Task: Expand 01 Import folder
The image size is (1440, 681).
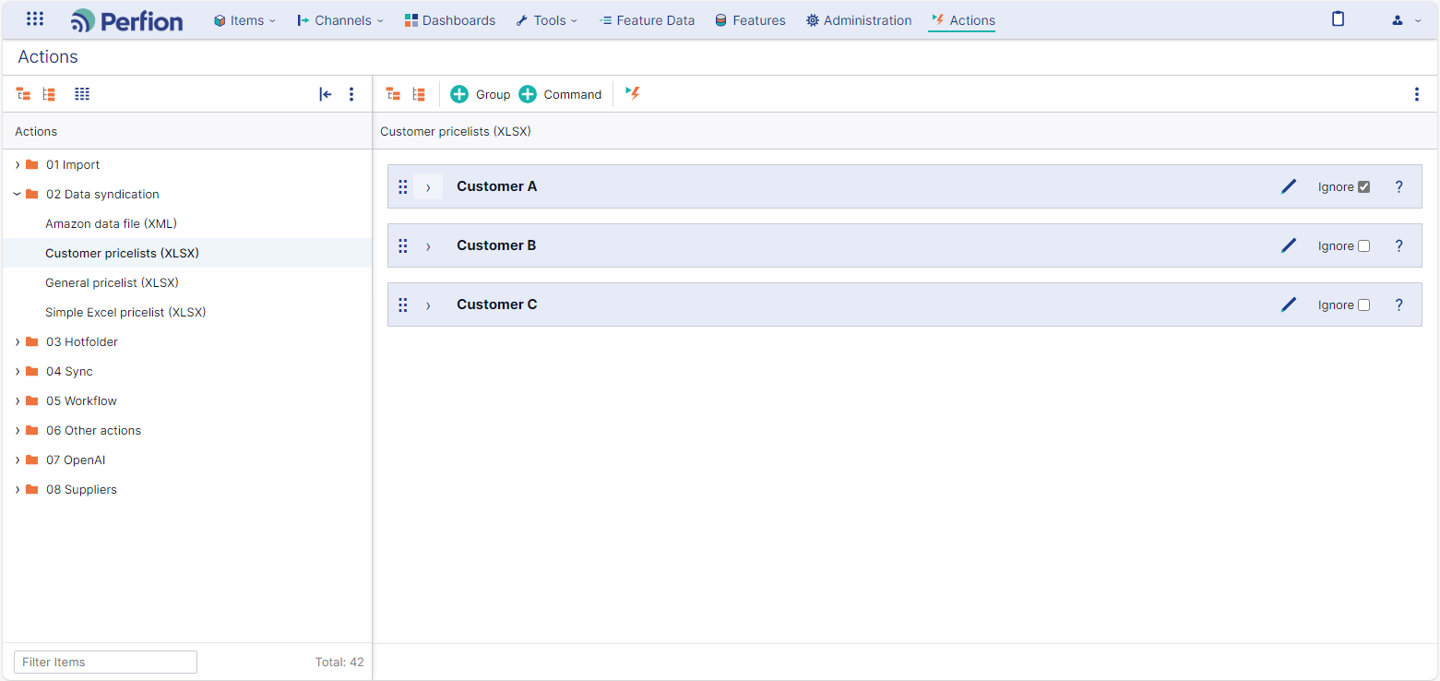Action: coord(18,165)
